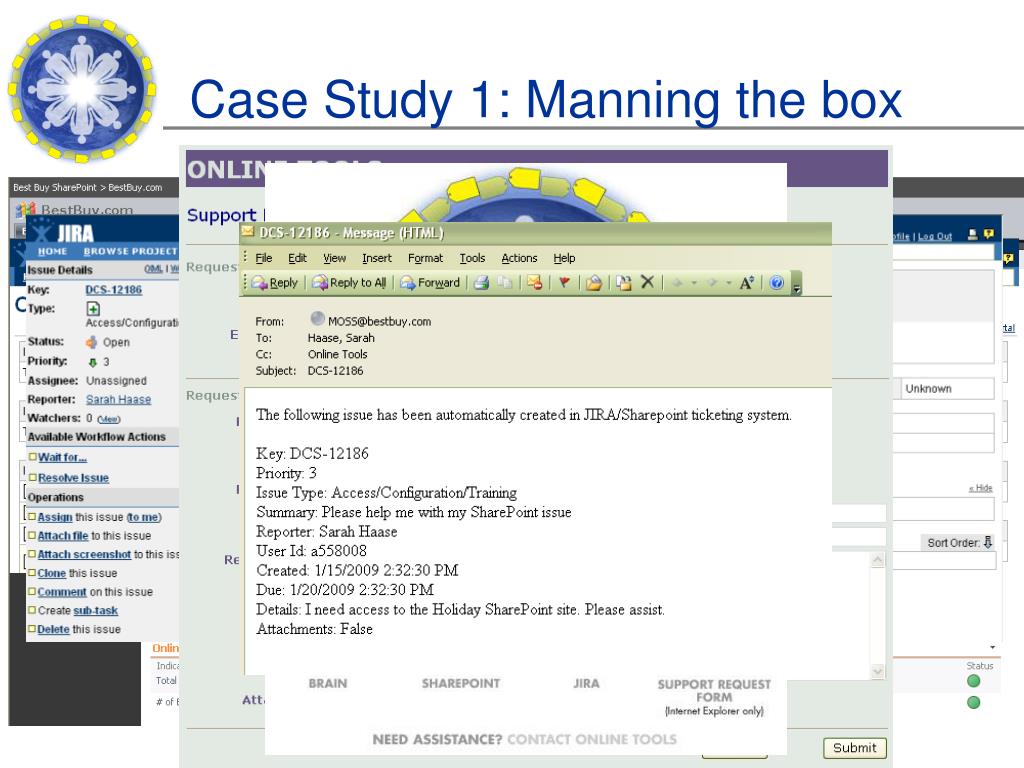
Task: Delete this issue via the Delete link
Action: [54, 629]
